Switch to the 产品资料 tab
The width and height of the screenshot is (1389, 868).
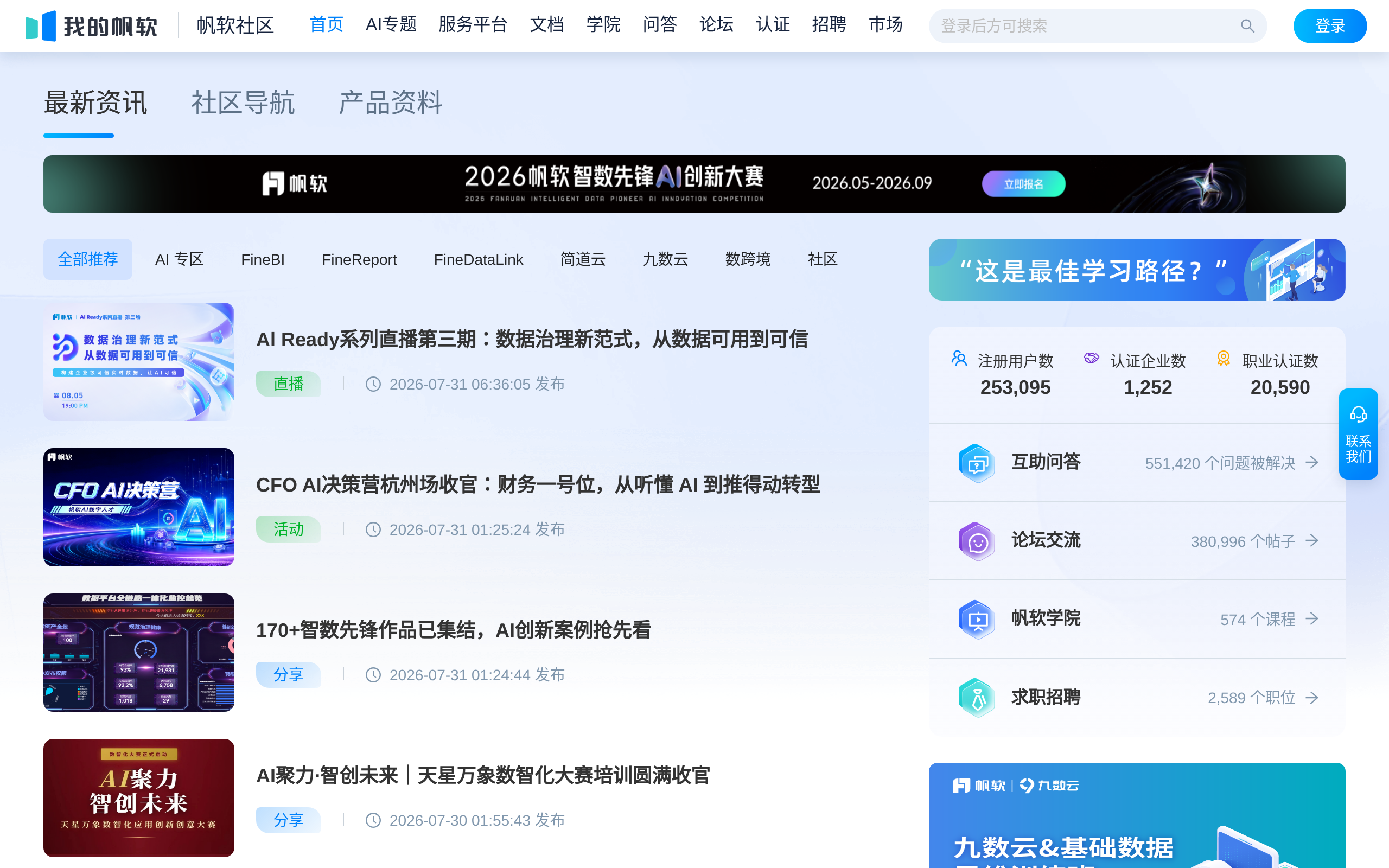click(390, 103)
